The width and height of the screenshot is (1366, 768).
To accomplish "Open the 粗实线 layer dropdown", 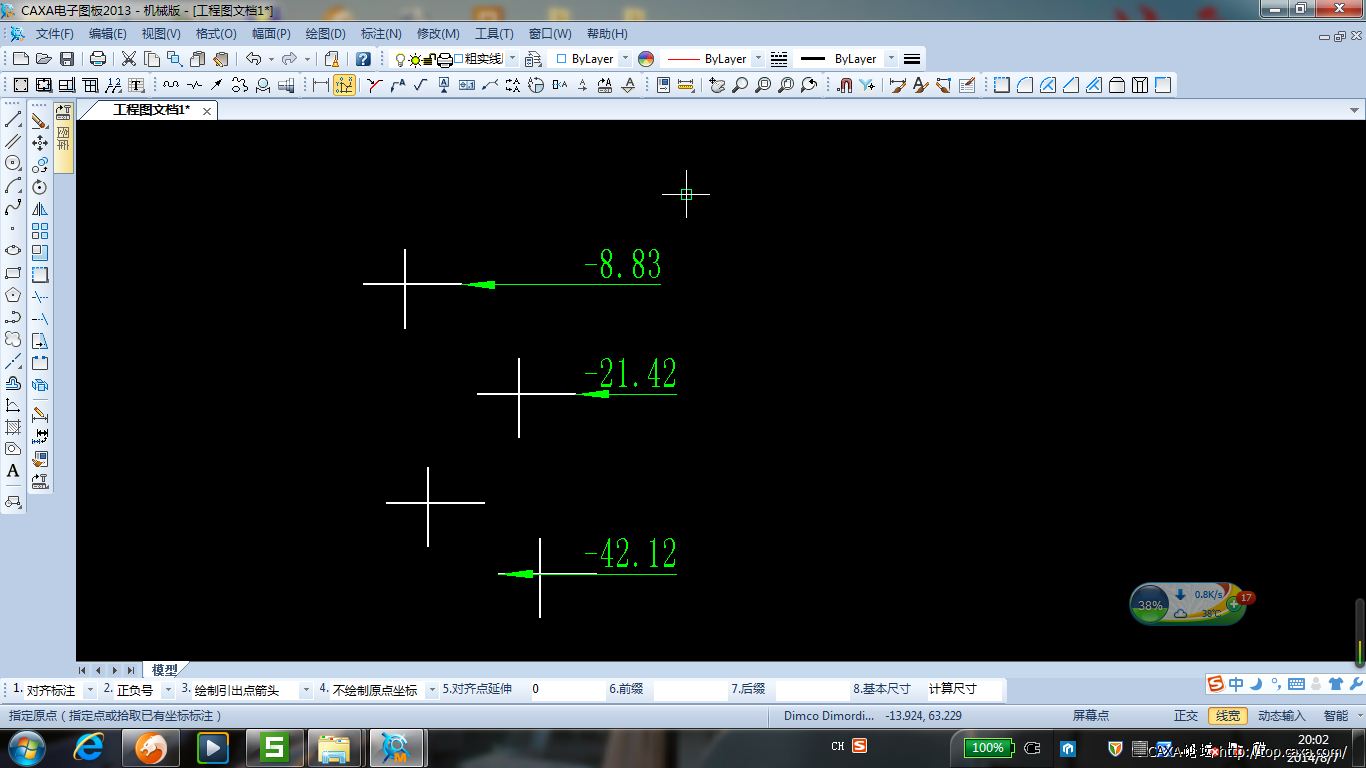I will (x=512, y=59).
